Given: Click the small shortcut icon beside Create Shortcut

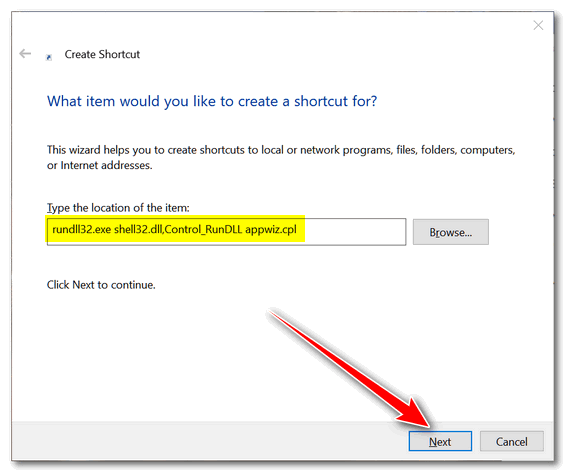Looking at the screenshot, I should click(x=49, y=57).
